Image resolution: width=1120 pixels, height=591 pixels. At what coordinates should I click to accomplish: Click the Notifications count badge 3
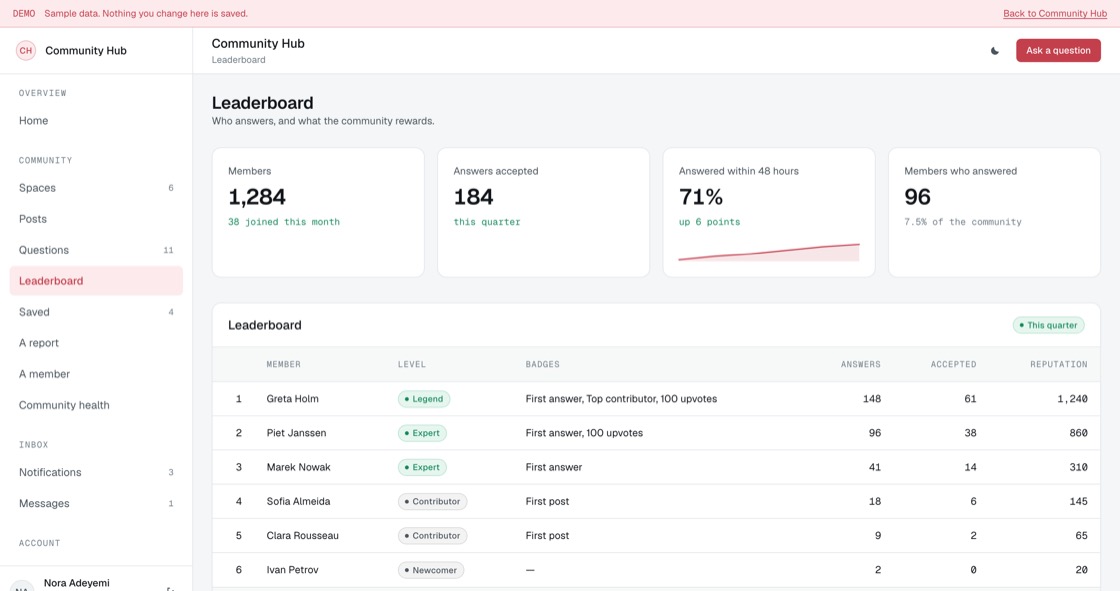[171, 472]
